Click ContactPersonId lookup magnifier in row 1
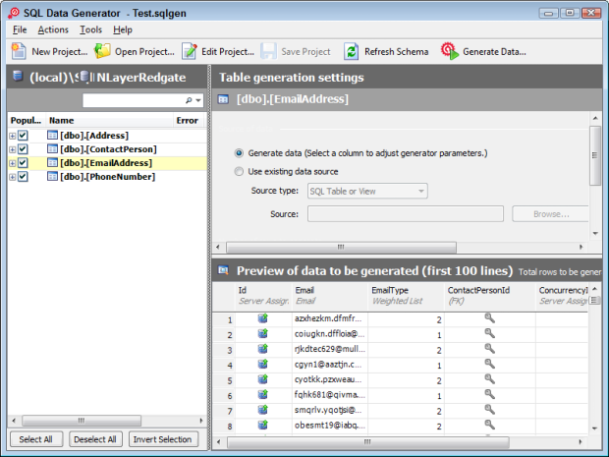The width and height of the screenshot is (609, 457). click(489, 318)
